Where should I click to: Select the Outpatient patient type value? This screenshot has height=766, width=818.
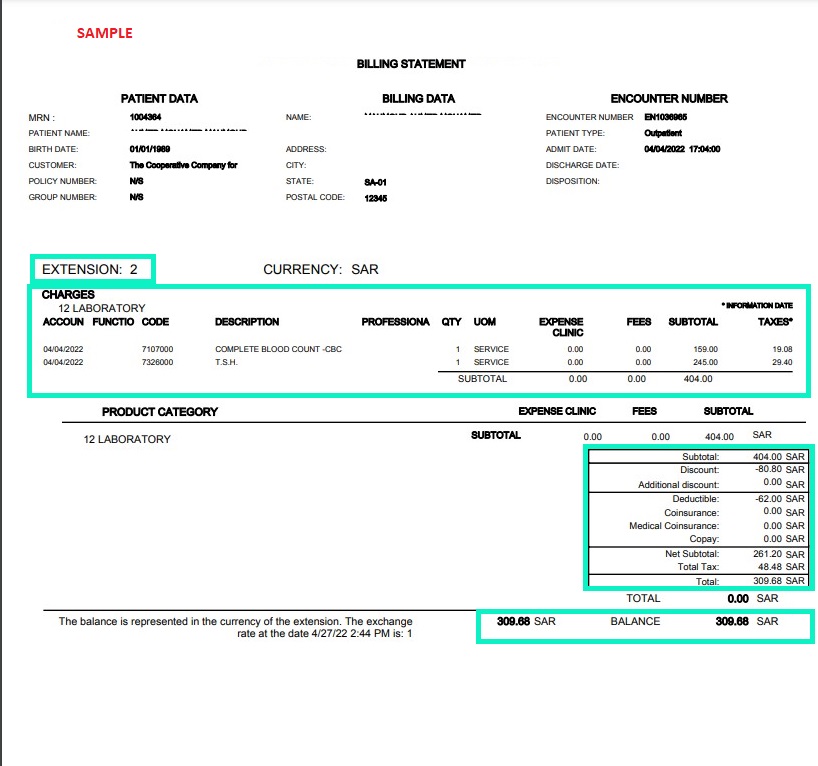pyautogui.click(x=665, y=133)
